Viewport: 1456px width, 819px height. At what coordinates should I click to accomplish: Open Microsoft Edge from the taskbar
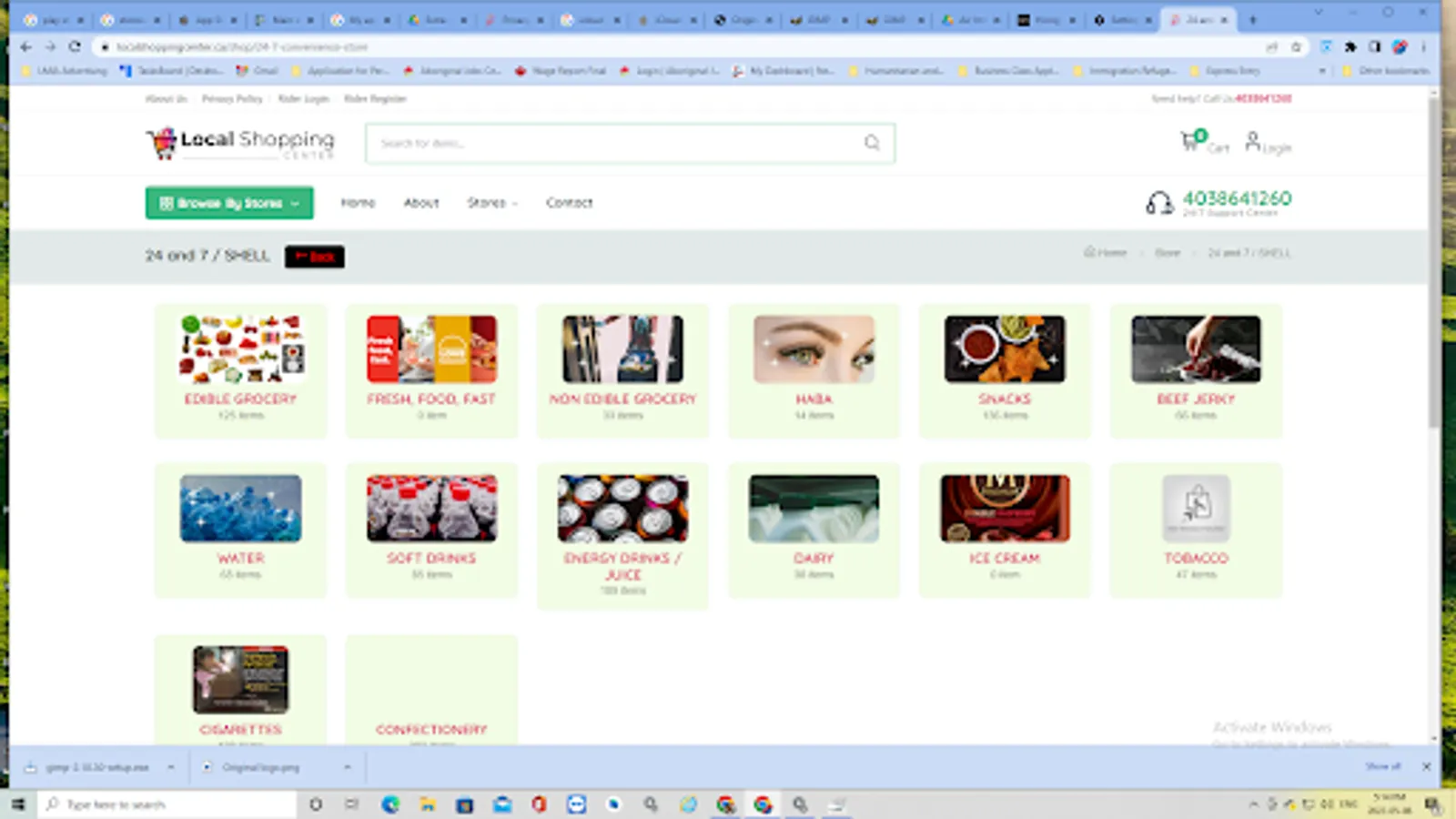click(x=390, y=804)
